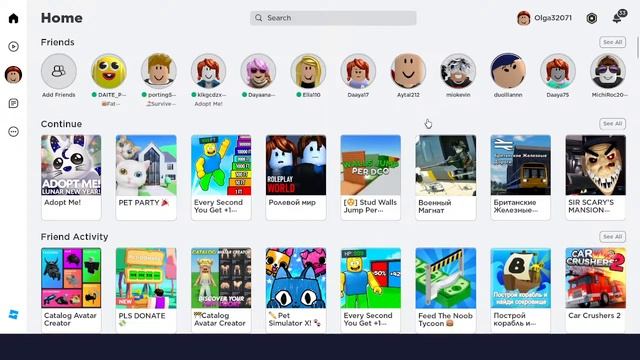Open the Home icon in sidebar

click(x=13, y=18)
